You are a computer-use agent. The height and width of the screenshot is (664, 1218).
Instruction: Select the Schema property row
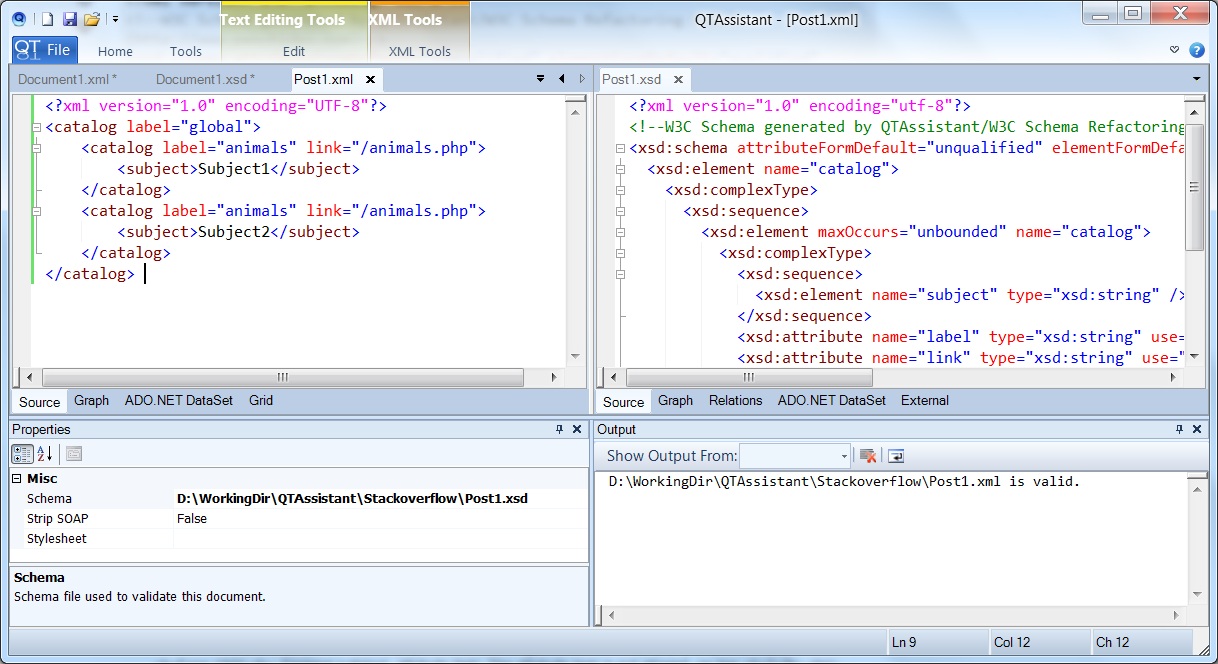point(298,498)
